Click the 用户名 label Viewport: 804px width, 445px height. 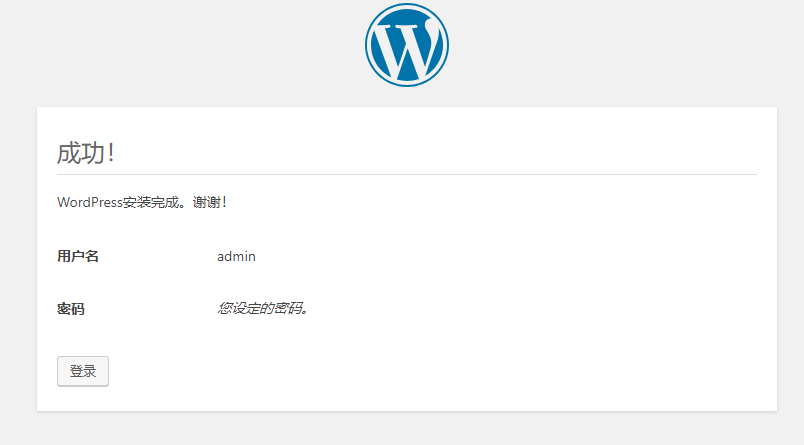pyautogui.click(x=77, y=256)
